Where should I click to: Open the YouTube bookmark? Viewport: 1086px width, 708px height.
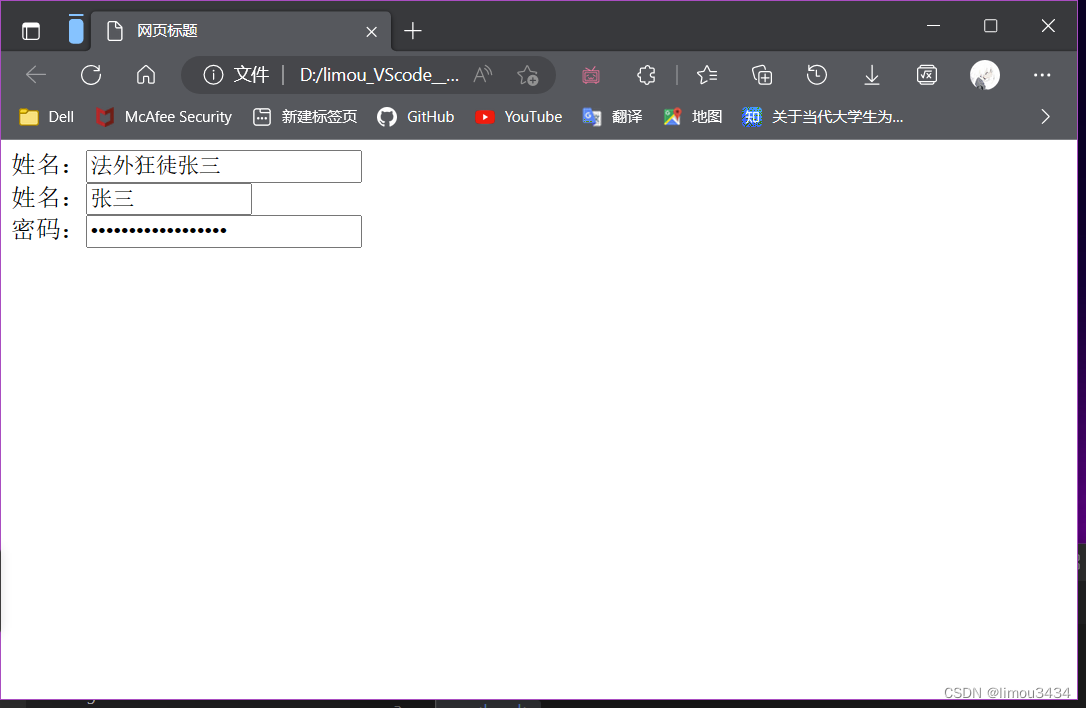(x=519, y=117)
